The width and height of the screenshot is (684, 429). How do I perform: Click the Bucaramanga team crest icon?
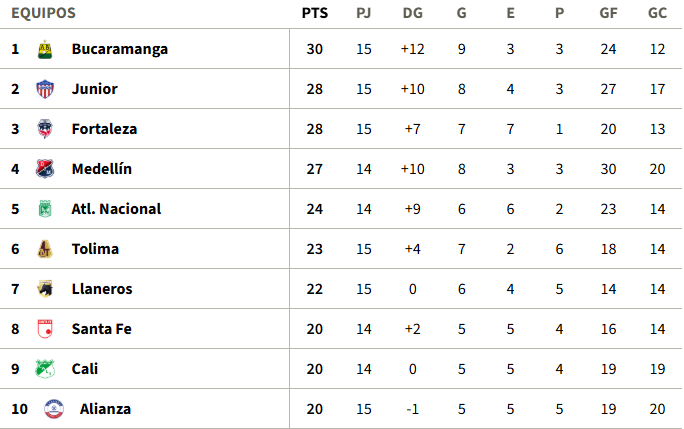click(44, 49)
